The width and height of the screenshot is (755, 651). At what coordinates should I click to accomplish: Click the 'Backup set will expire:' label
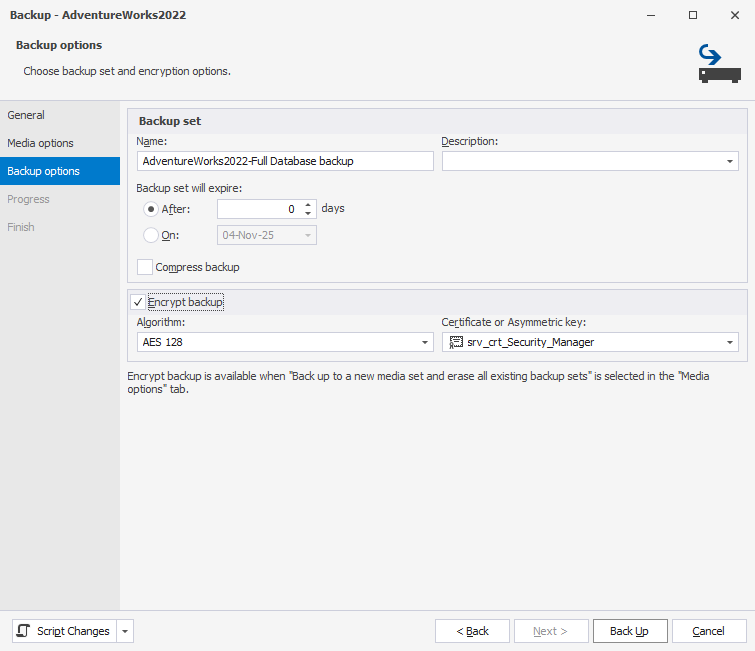[x=189, y=188]
